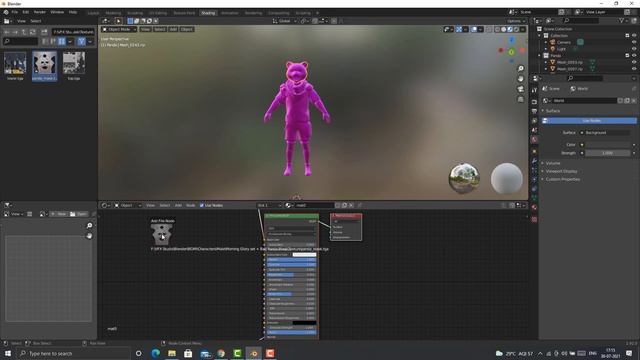Hide the Camera in outliner

[634, 42]
